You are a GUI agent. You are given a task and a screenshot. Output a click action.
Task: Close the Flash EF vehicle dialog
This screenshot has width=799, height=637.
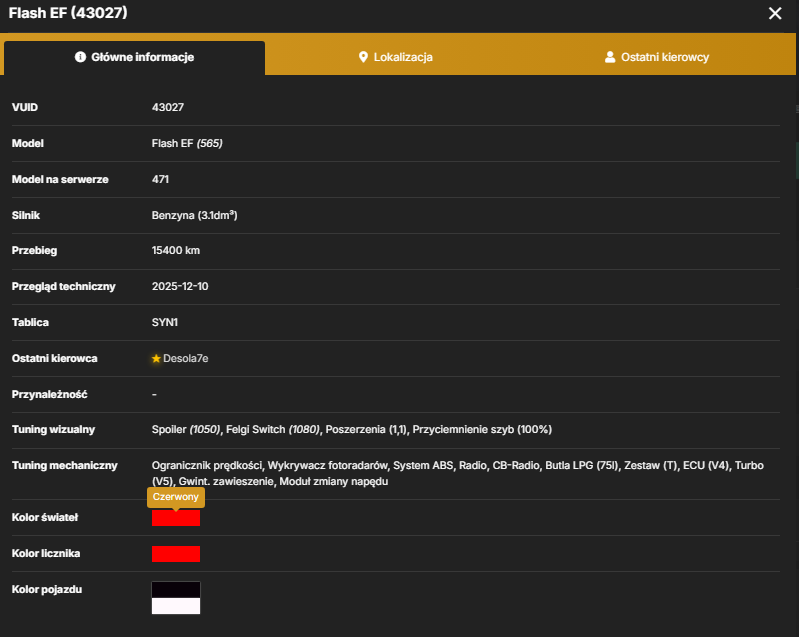pos(775,13)
